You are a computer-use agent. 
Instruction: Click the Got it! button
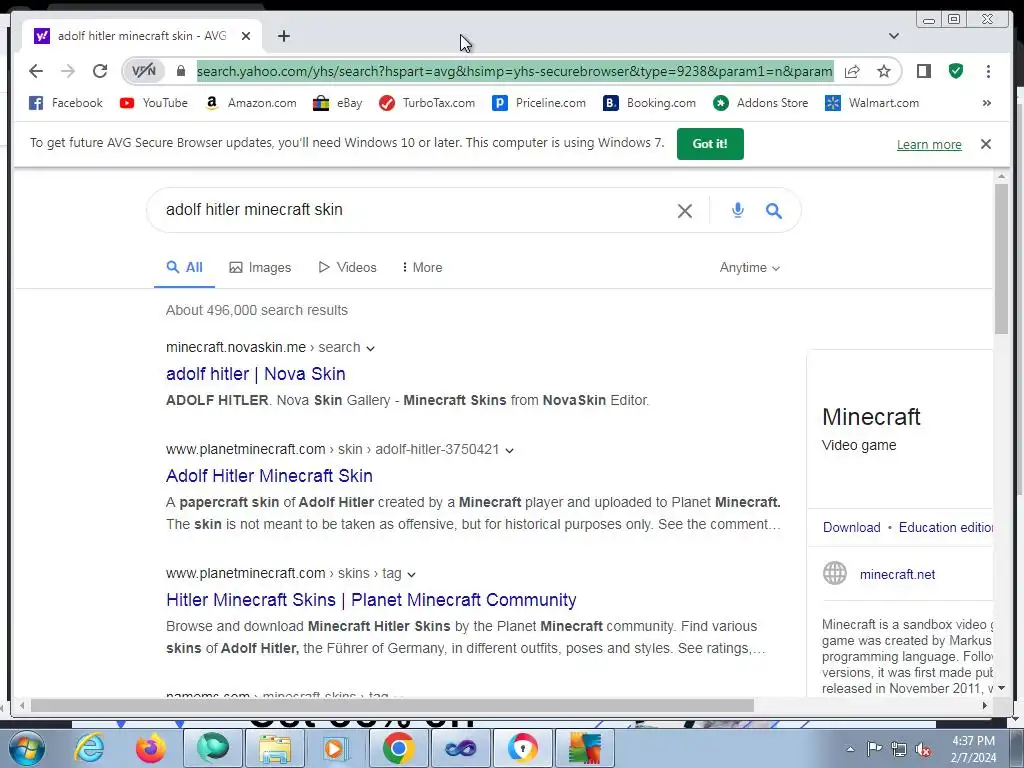click(710, 144)
